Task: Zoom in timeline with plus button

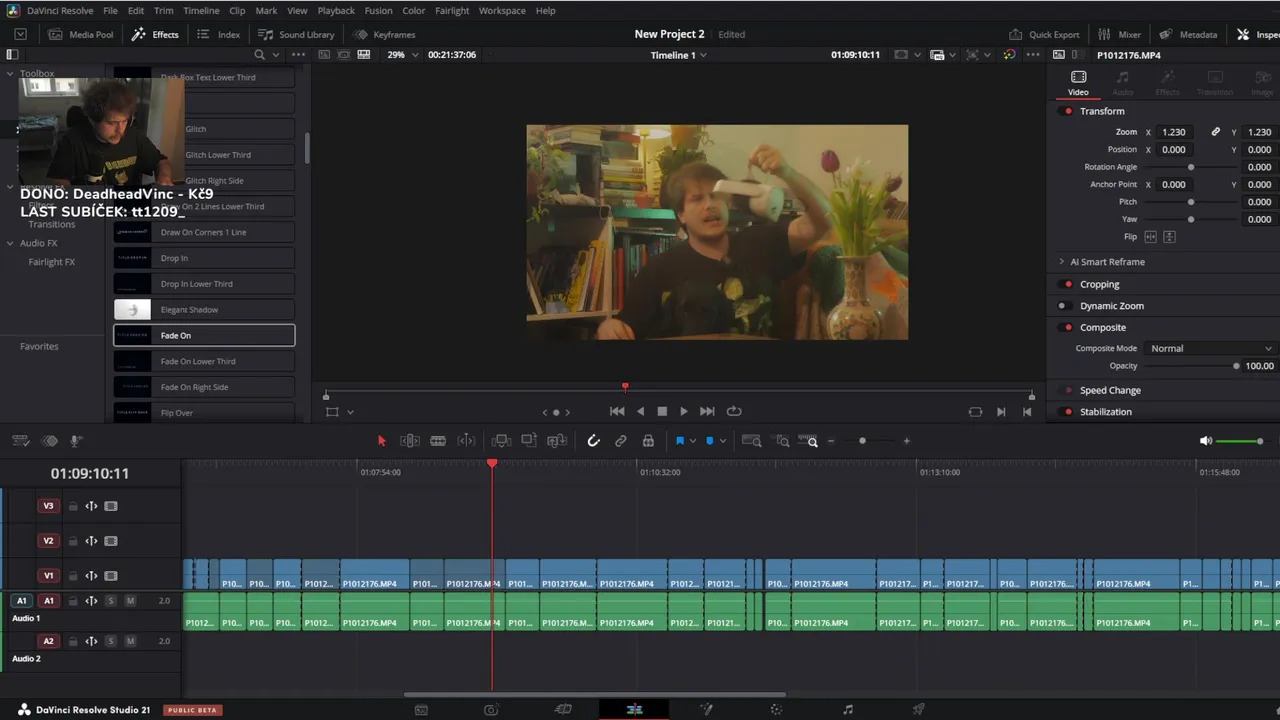Action: [x=907, y=441]
